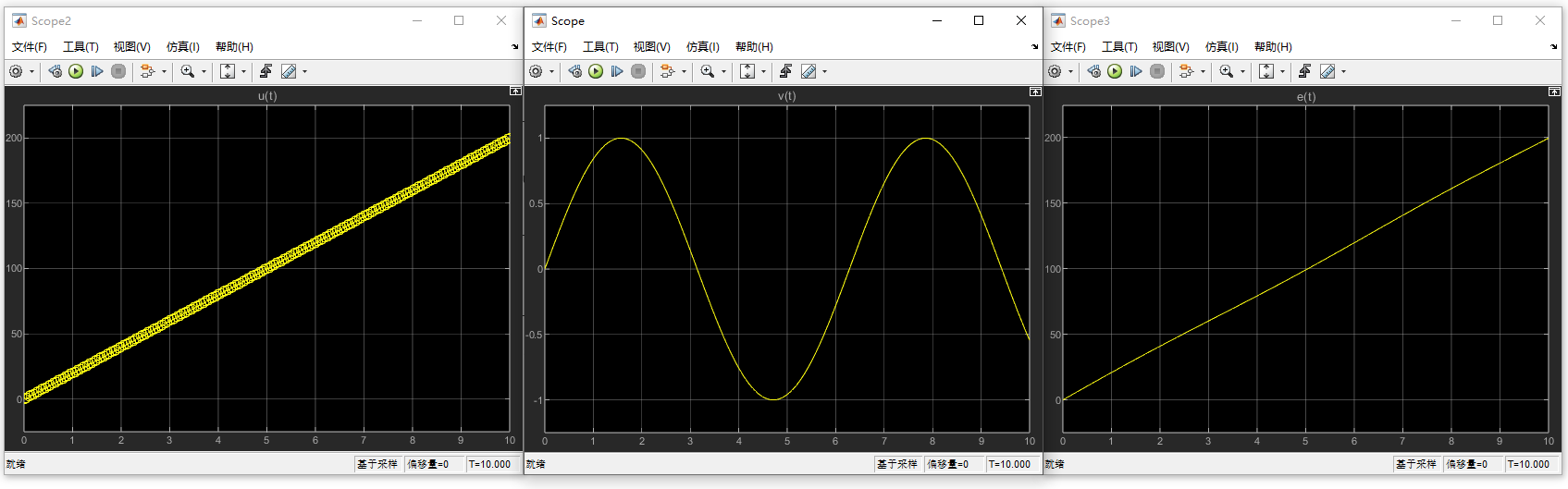Expand scale axes dropdown arrow in Scope3
The width and height of the screenshot is (1568, 489).
[x=1282, y=71]
